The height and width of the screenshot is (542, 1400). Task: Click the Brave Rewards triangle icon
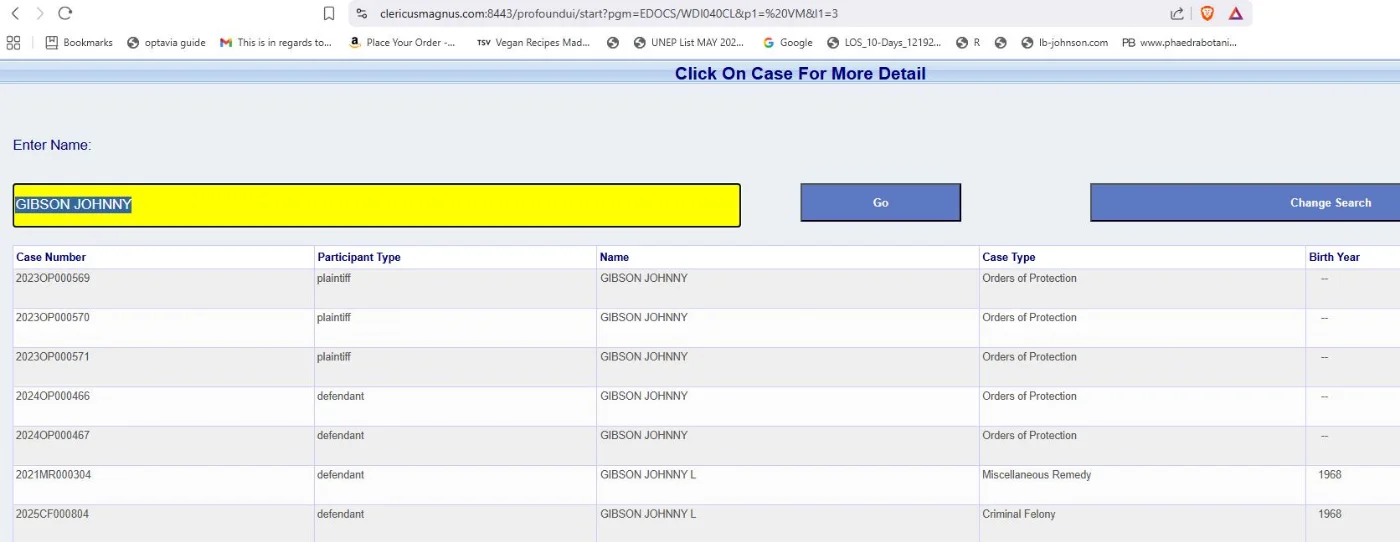coord(1236,13)
